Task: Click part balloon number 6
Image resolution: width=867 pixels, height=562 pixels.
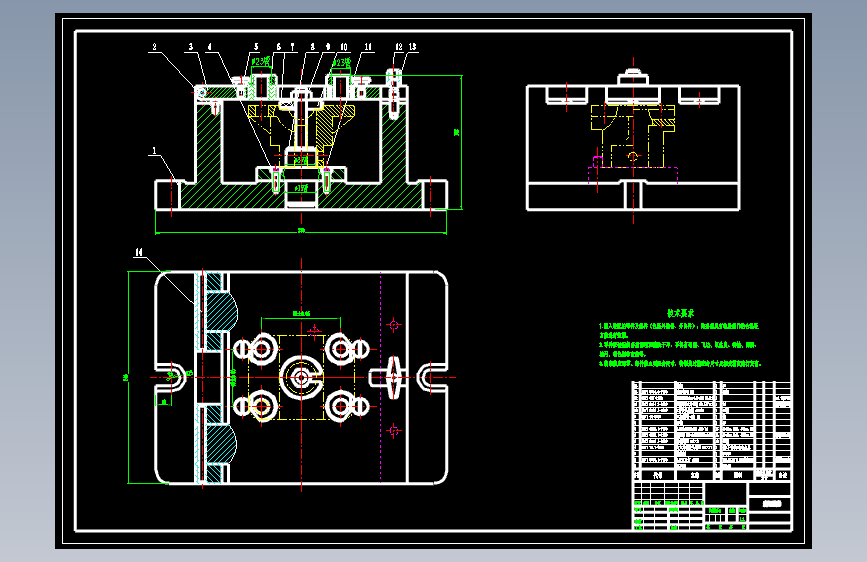Action: 279,47
